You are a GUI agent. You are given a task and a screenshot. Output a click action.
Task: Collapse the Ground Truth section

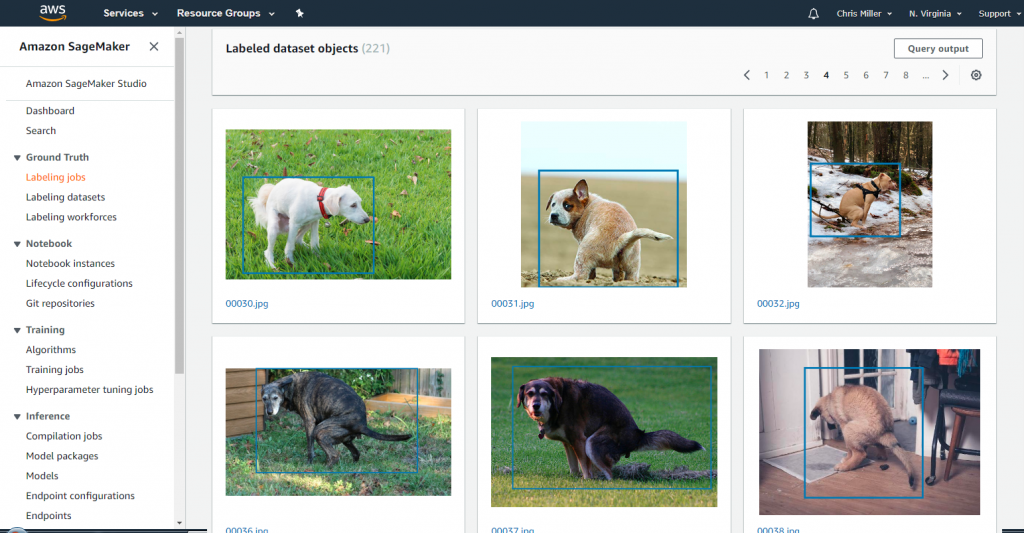point(17,157)
